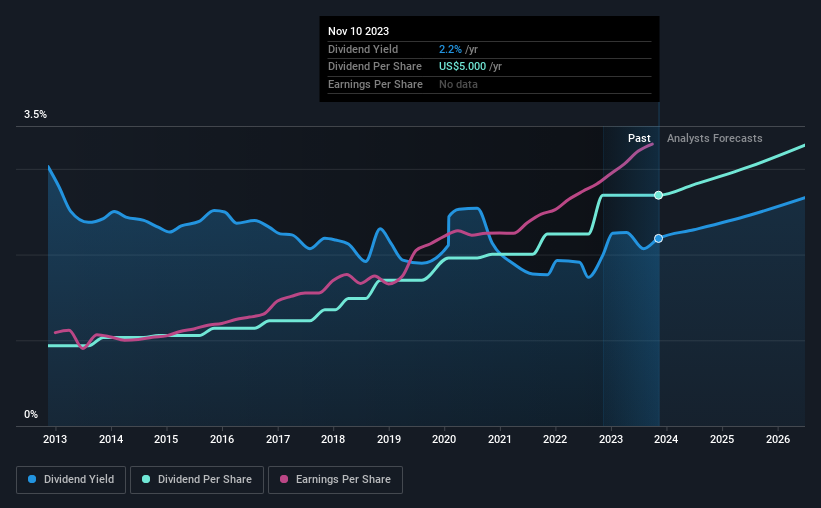Click the 2025 x-axis label
The width and height of the screenshot is (821, 508).
722,439
